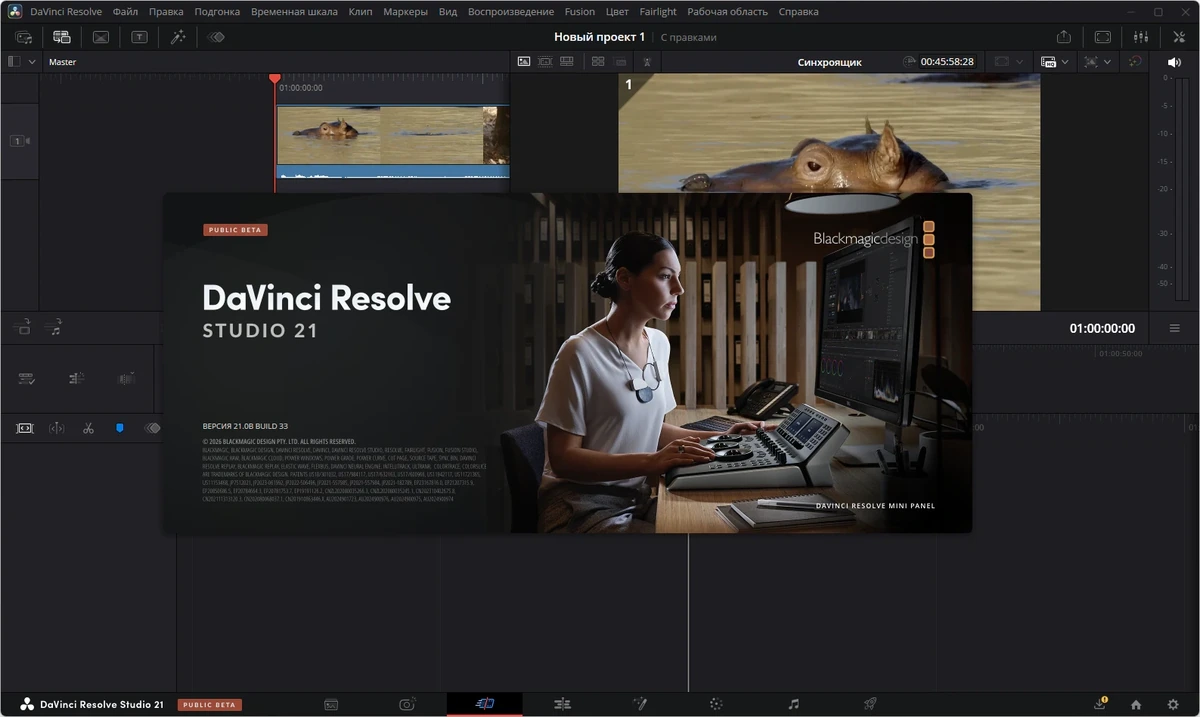
Task: Open the timeline options hamburger menu
Action: point(1174,328)
